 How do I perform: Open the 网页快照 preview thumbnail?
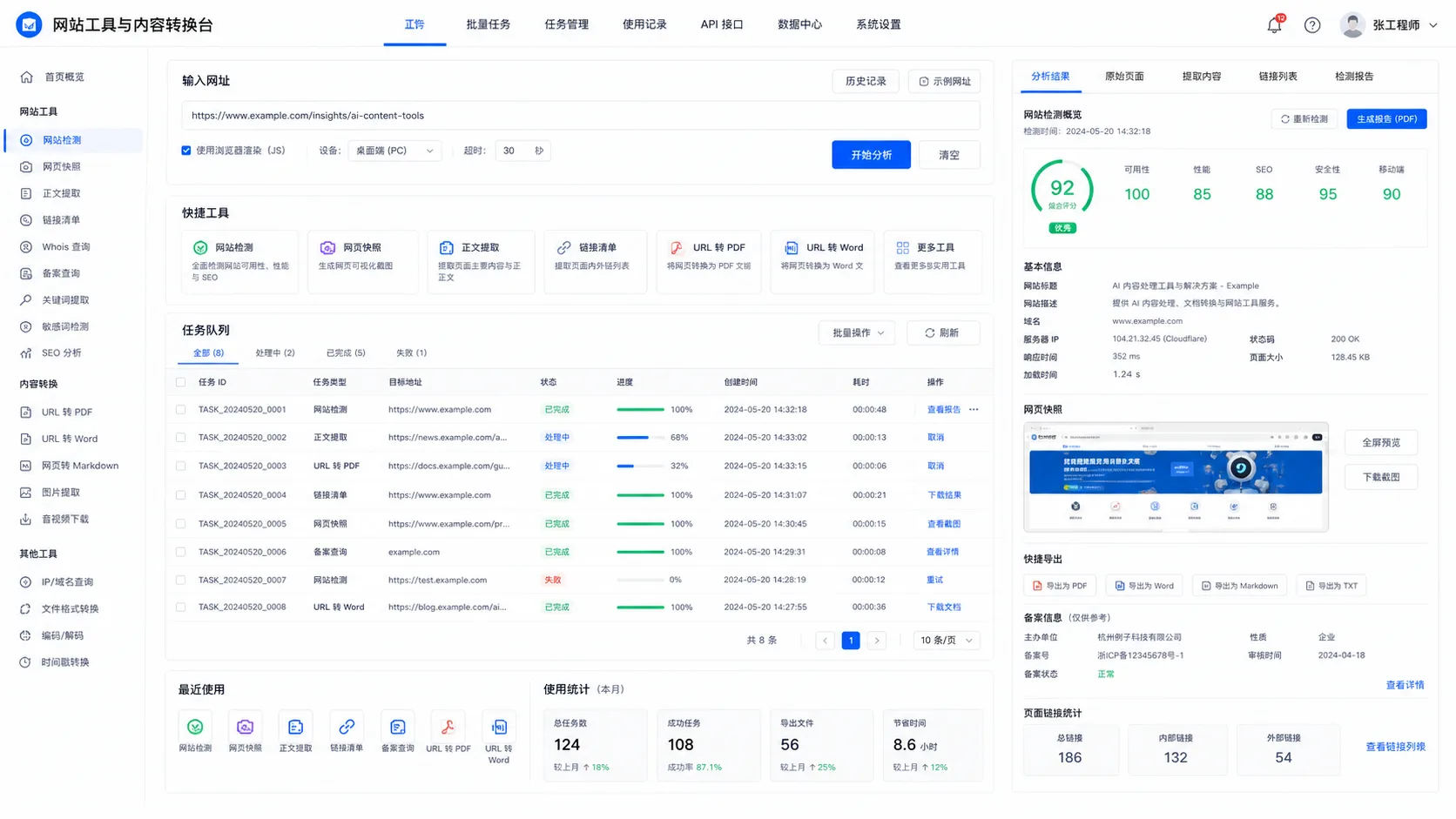pyautogui.click(x=1176, y=477)
